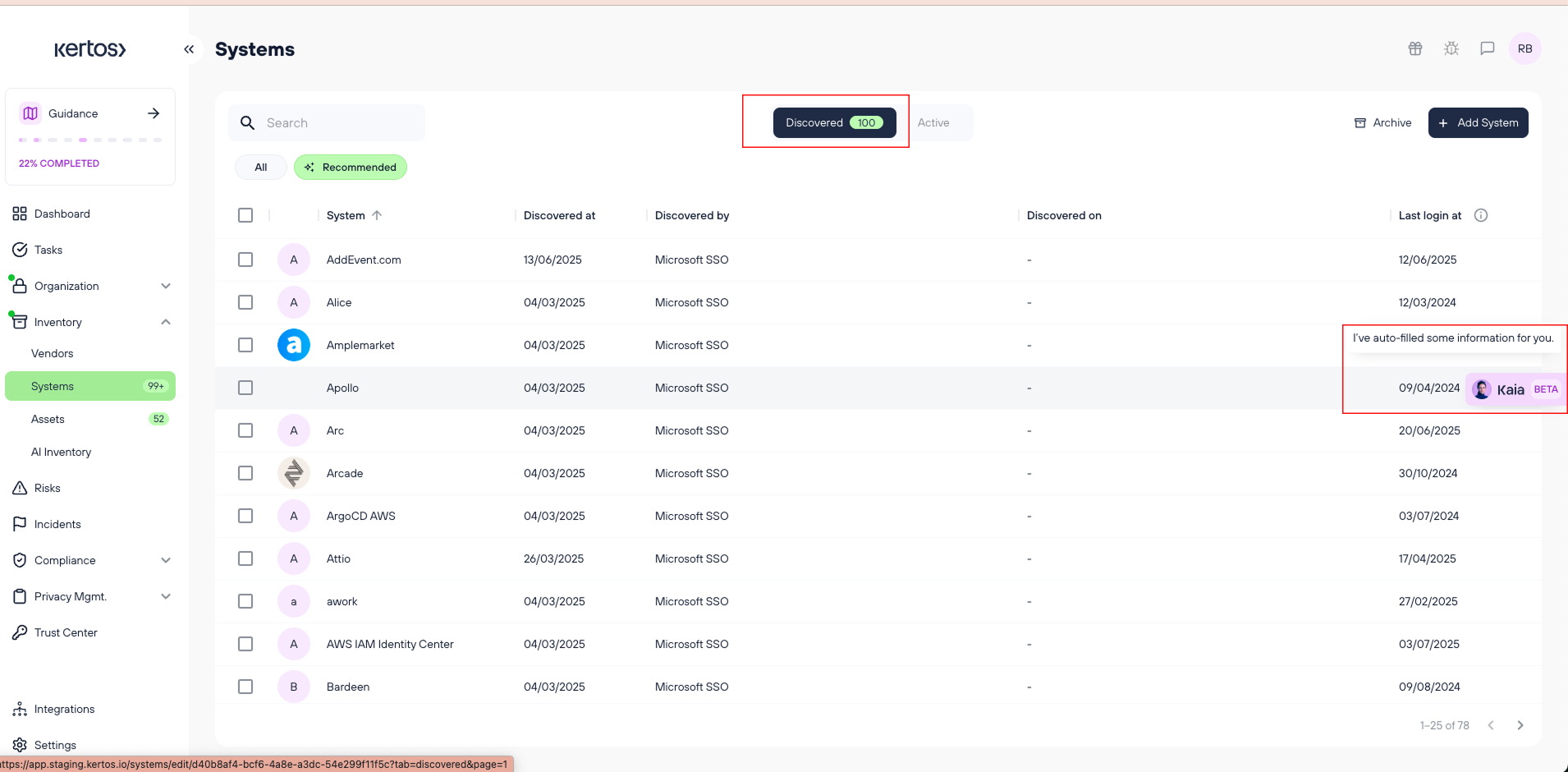Image resolution: width=1568 pixels, height=772 pixels.
Task: Click the Kaia auto-filled message
Action: pos(1453,338)
